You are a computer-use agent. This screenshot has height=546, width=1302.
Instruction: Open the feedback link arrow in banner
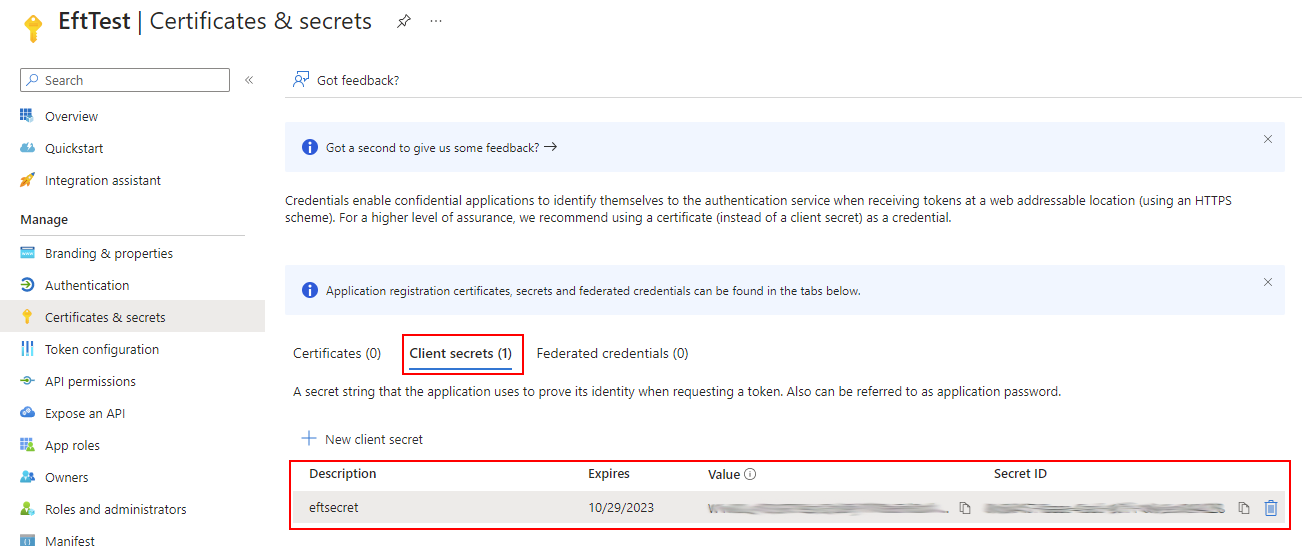coord(551,147)
